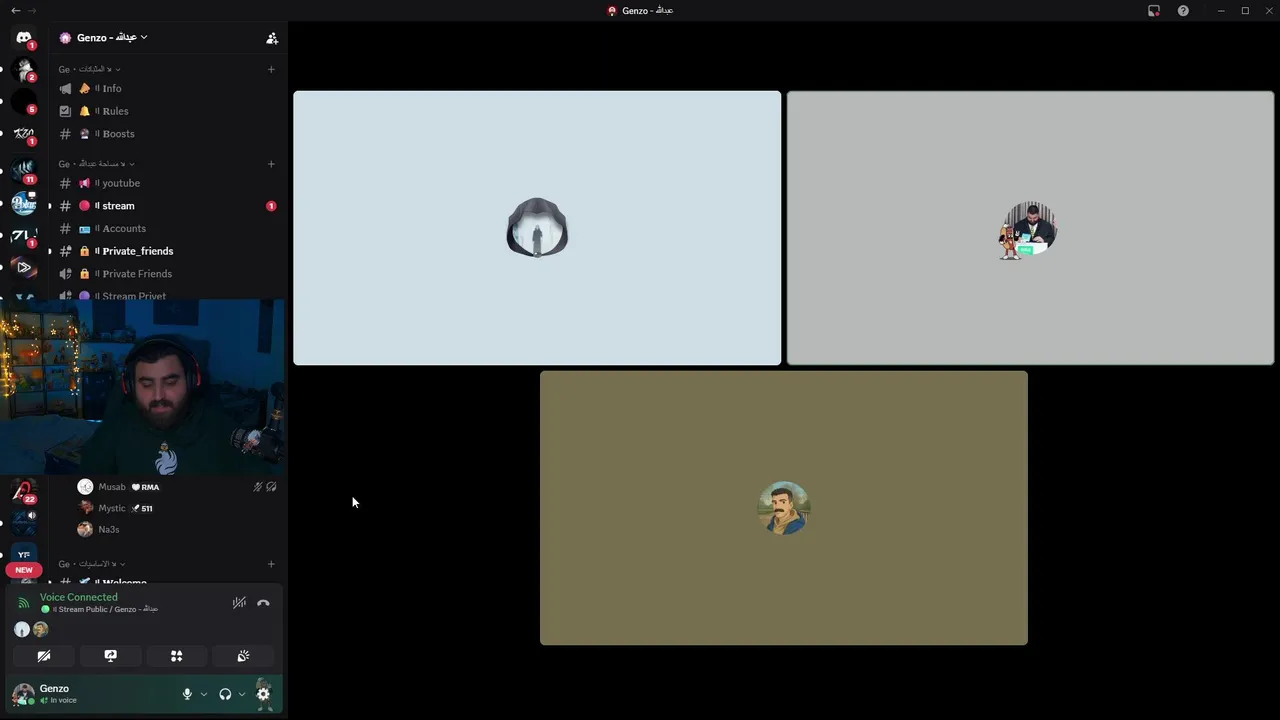Image resolution: width=1280 pixels, height=720 pixels.
Task: Disconnect from voice with hang-up icon
Action: pyautogui.click(x=263, y=603)
